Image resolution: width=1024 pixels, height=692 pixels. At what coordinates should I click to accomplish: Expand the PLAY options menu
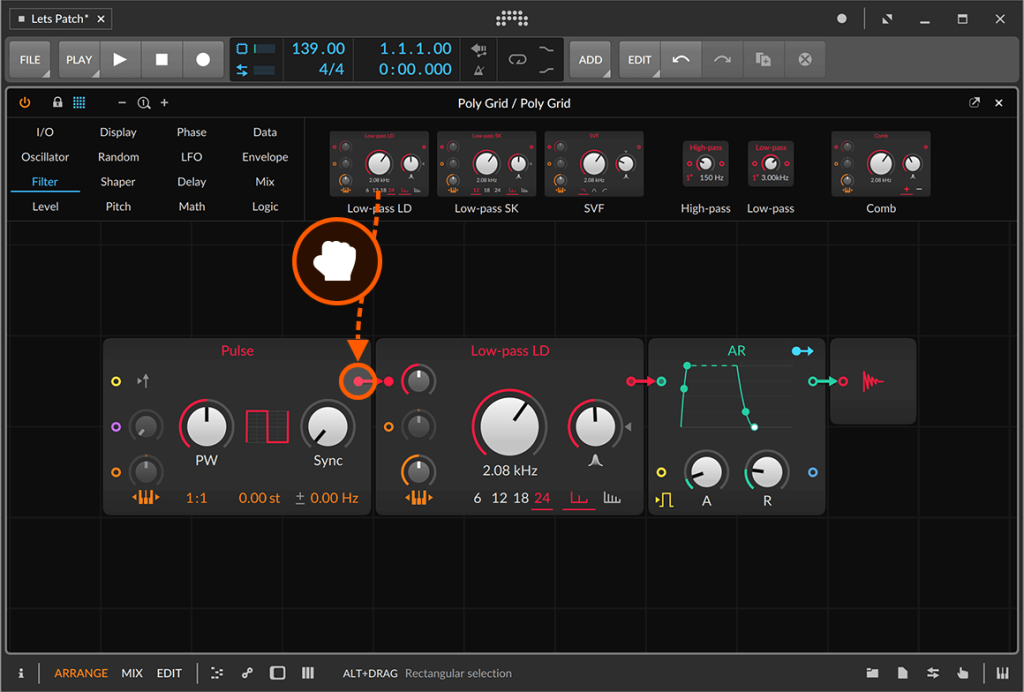tap(79, 60)
